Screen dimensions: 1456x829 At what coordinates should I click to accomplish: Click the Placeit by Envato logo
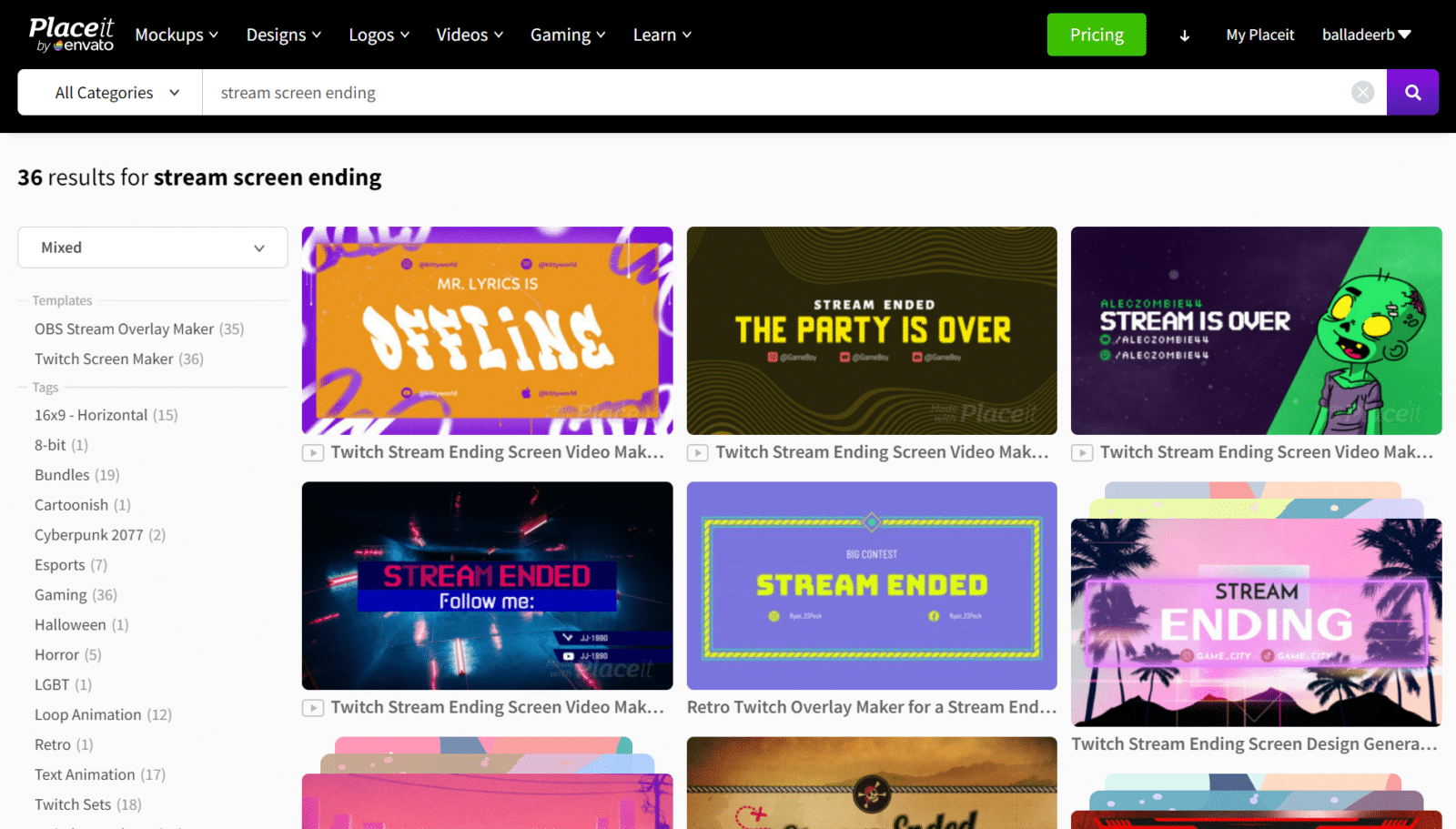[71, 35]
